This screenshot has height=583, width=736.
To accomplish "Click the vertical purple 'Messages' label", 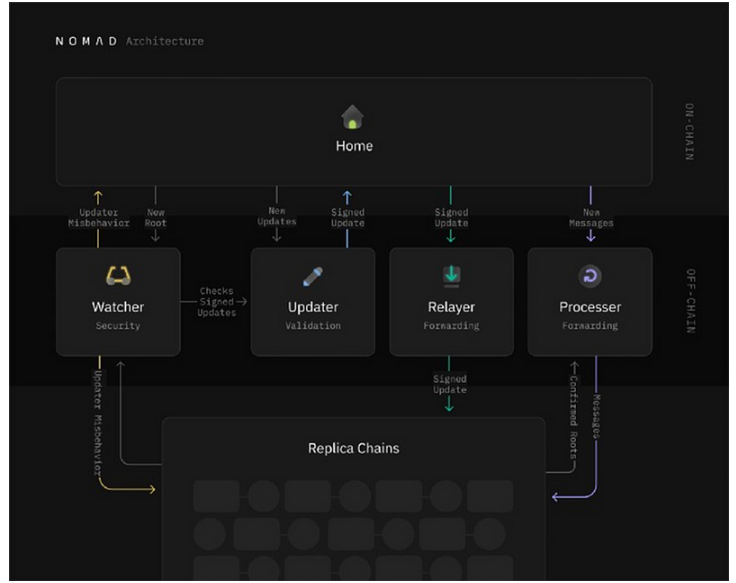I will tap(596, 416).
